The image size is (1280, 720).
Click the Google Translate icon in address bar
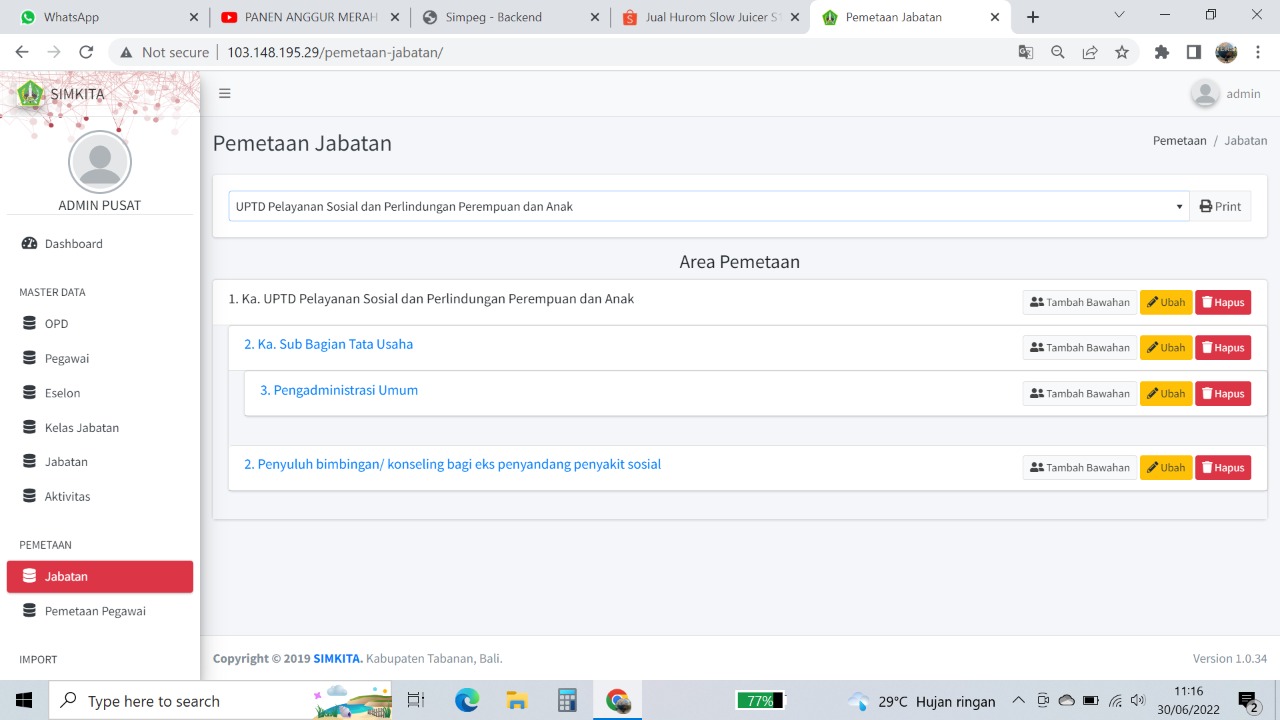tap(1025, 52)
